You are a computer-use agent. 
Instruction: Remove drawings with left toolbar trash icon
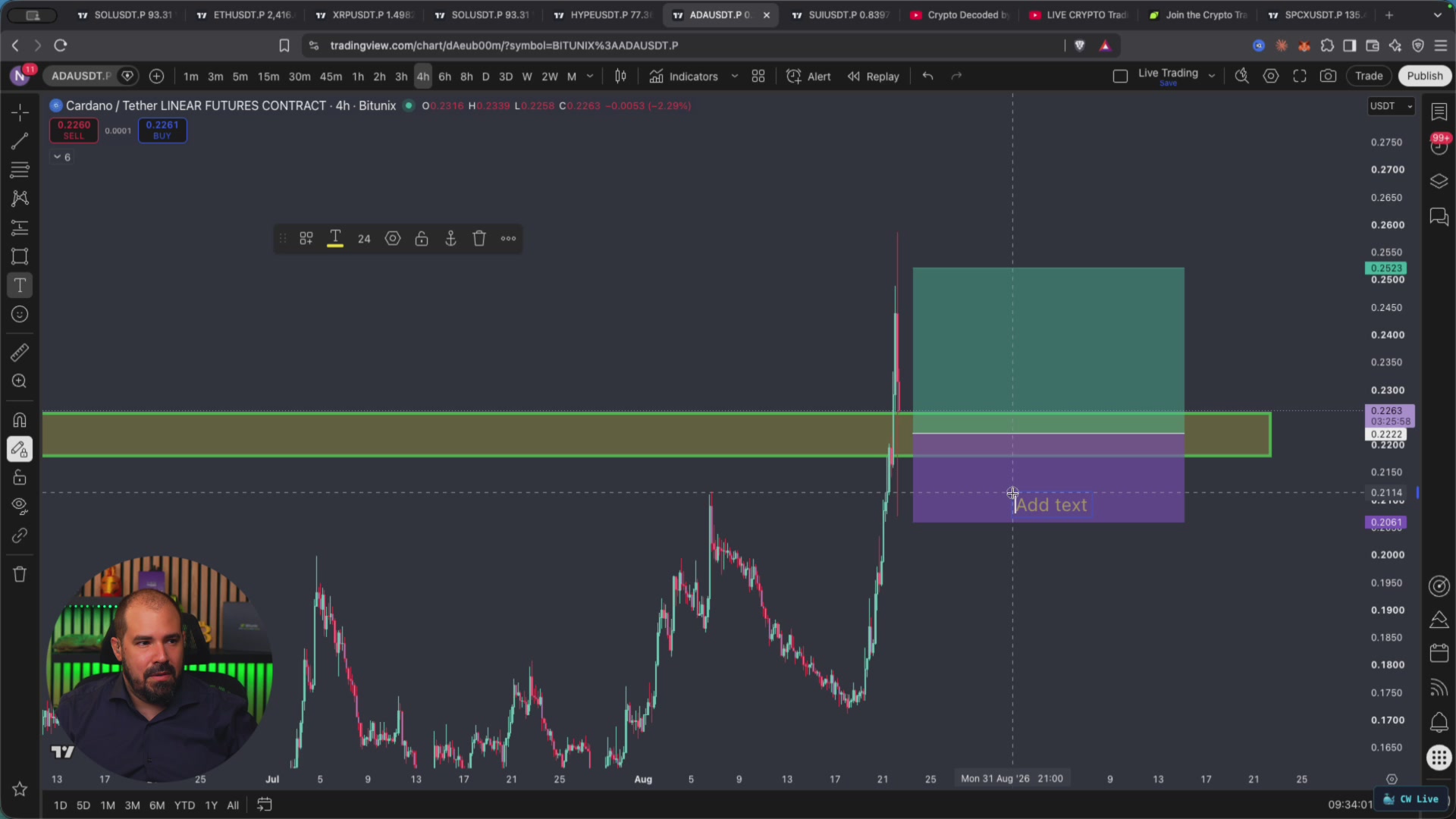[x=20, y=574]
